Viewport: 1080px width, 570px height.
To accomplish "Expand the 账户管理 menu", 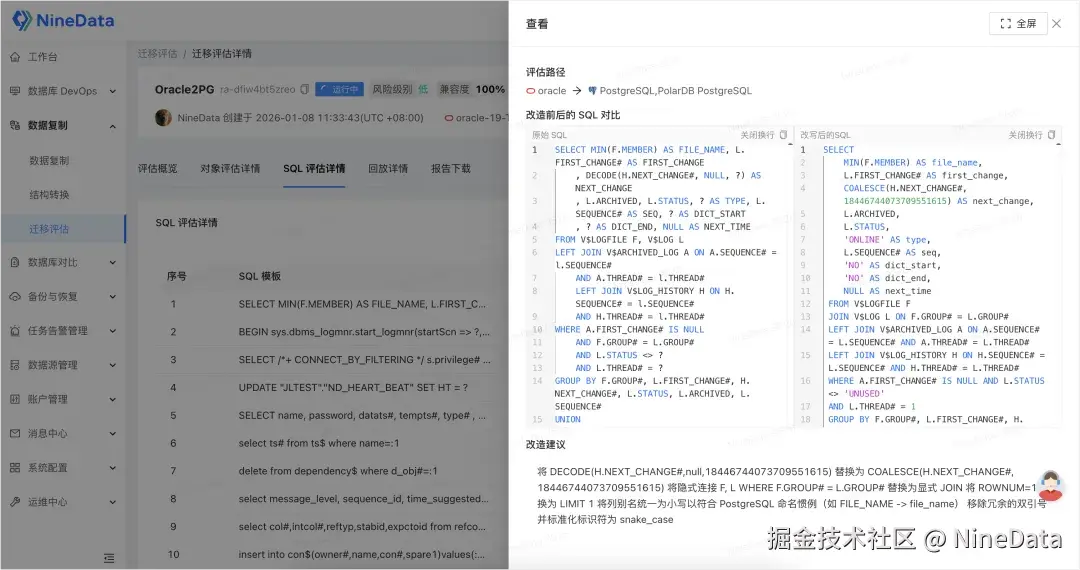I will [112, 399].
